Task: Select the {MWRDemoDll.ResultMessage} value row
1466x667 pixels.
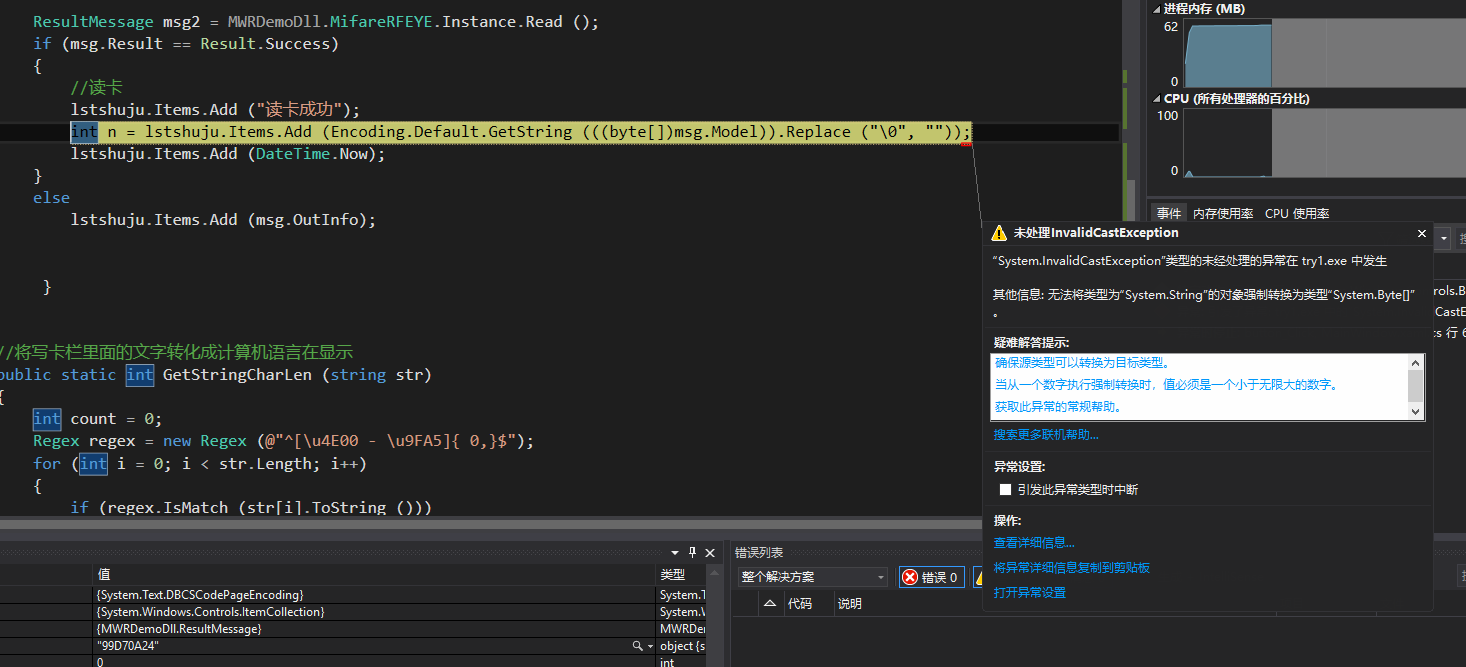Action: [x=374, y=629]
